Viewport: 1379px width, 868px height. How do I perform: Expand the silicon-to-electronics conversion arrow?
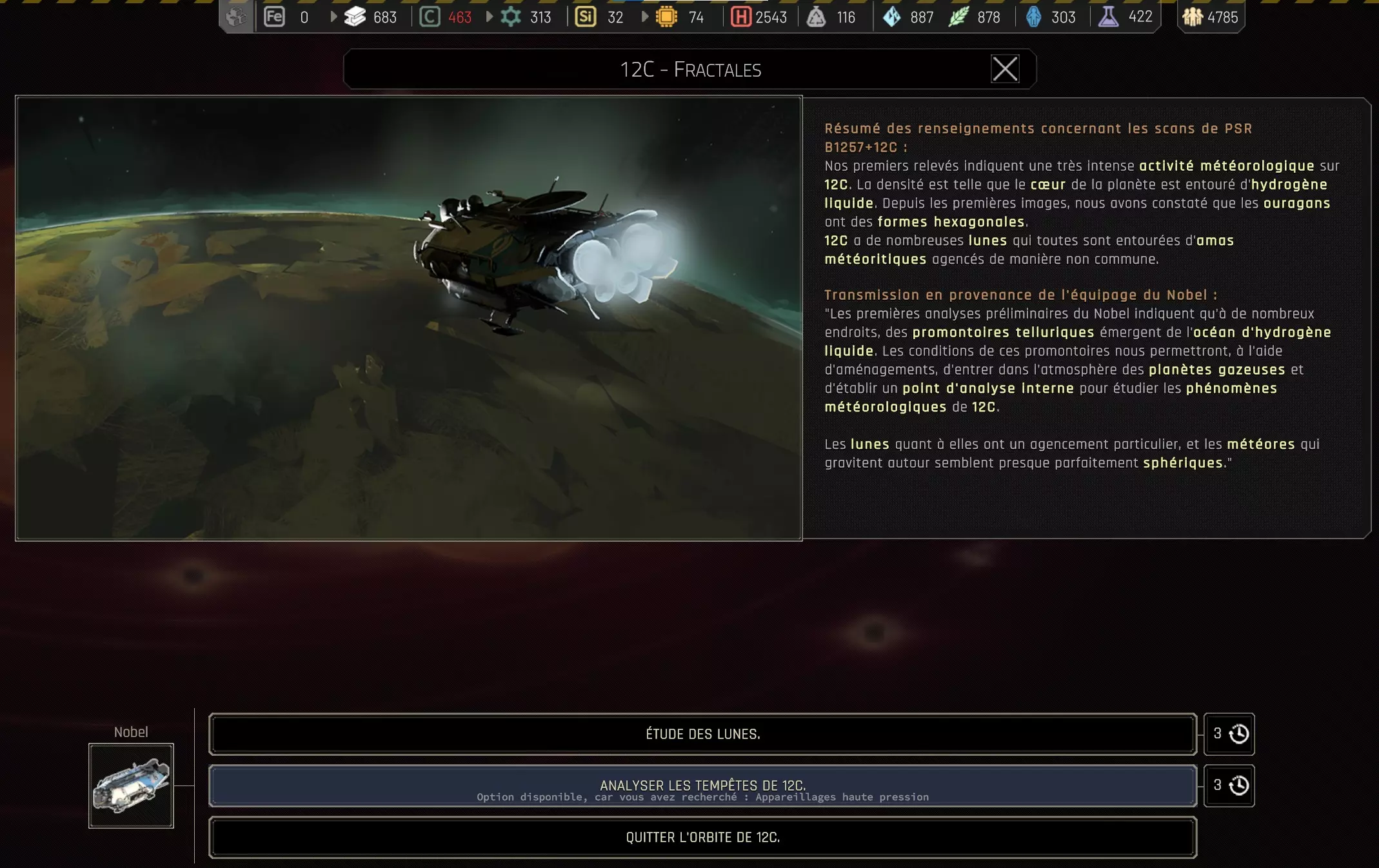pos(645,17)
